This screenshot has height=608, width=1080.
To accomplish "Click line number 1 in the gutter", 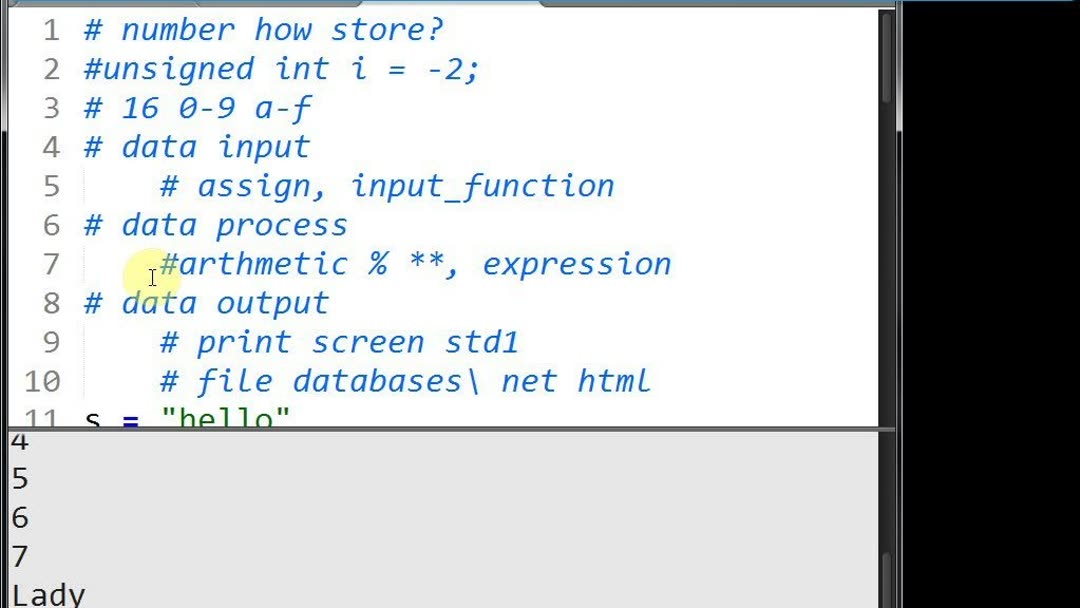I will pyautogui.click(x=50, y=30).
